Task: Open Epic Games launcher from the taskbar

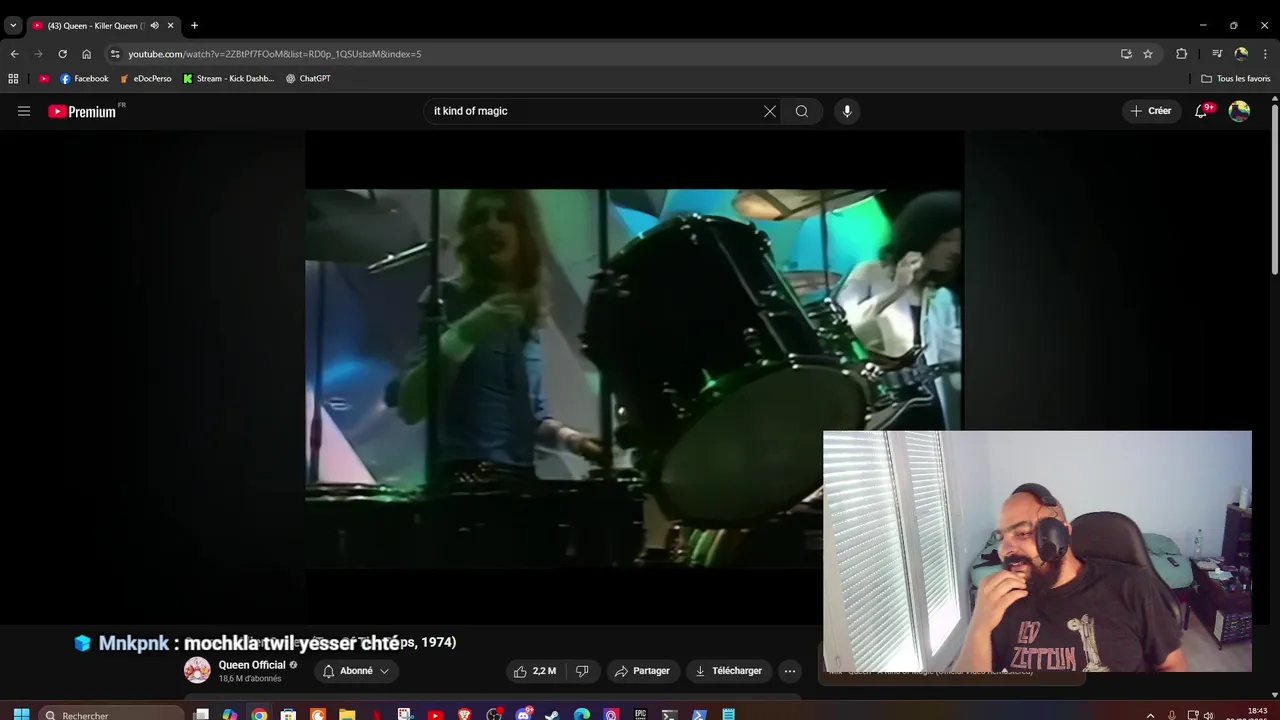Action: [640, 715]
